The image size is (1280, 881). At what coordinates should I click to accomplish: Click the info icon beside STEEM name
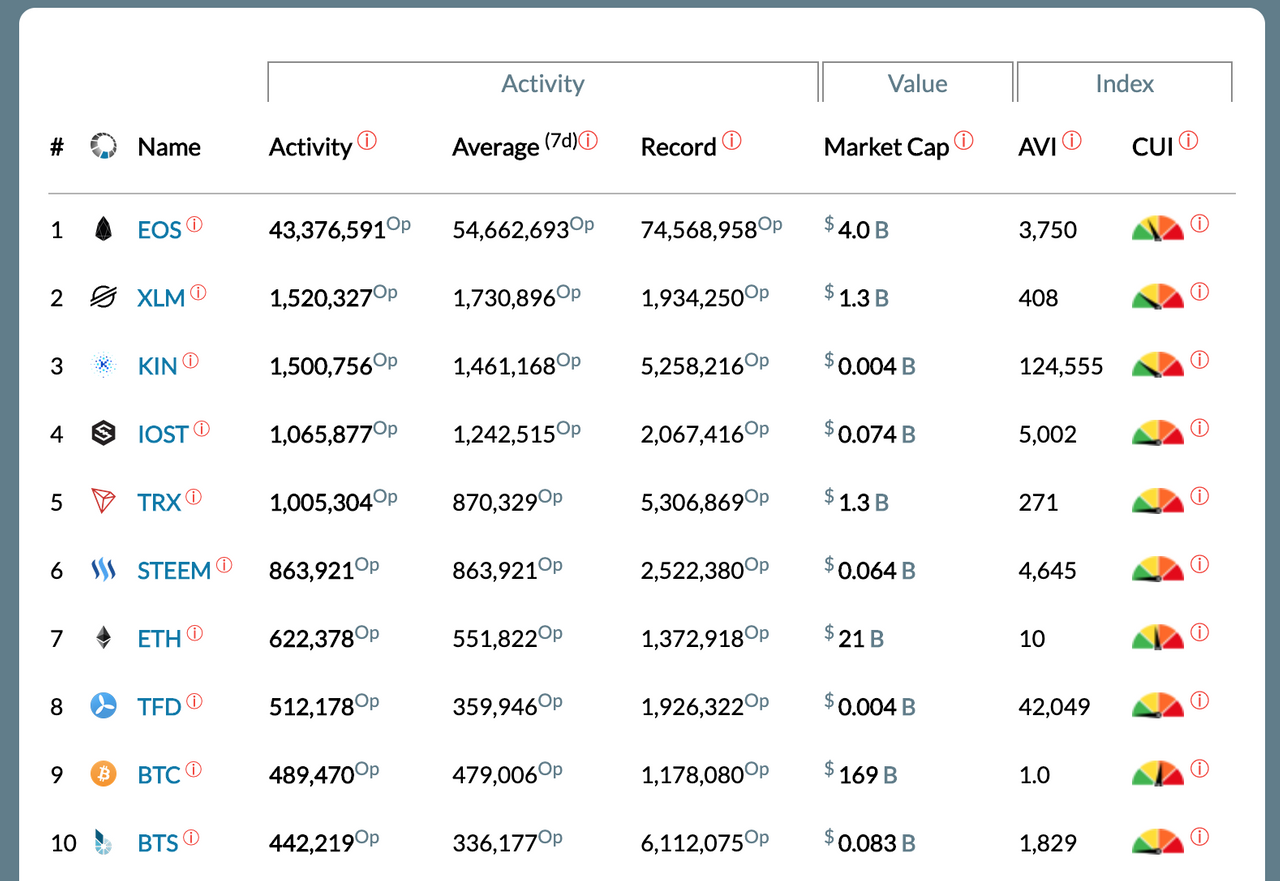pyautogui.click(x=224, y=565)
